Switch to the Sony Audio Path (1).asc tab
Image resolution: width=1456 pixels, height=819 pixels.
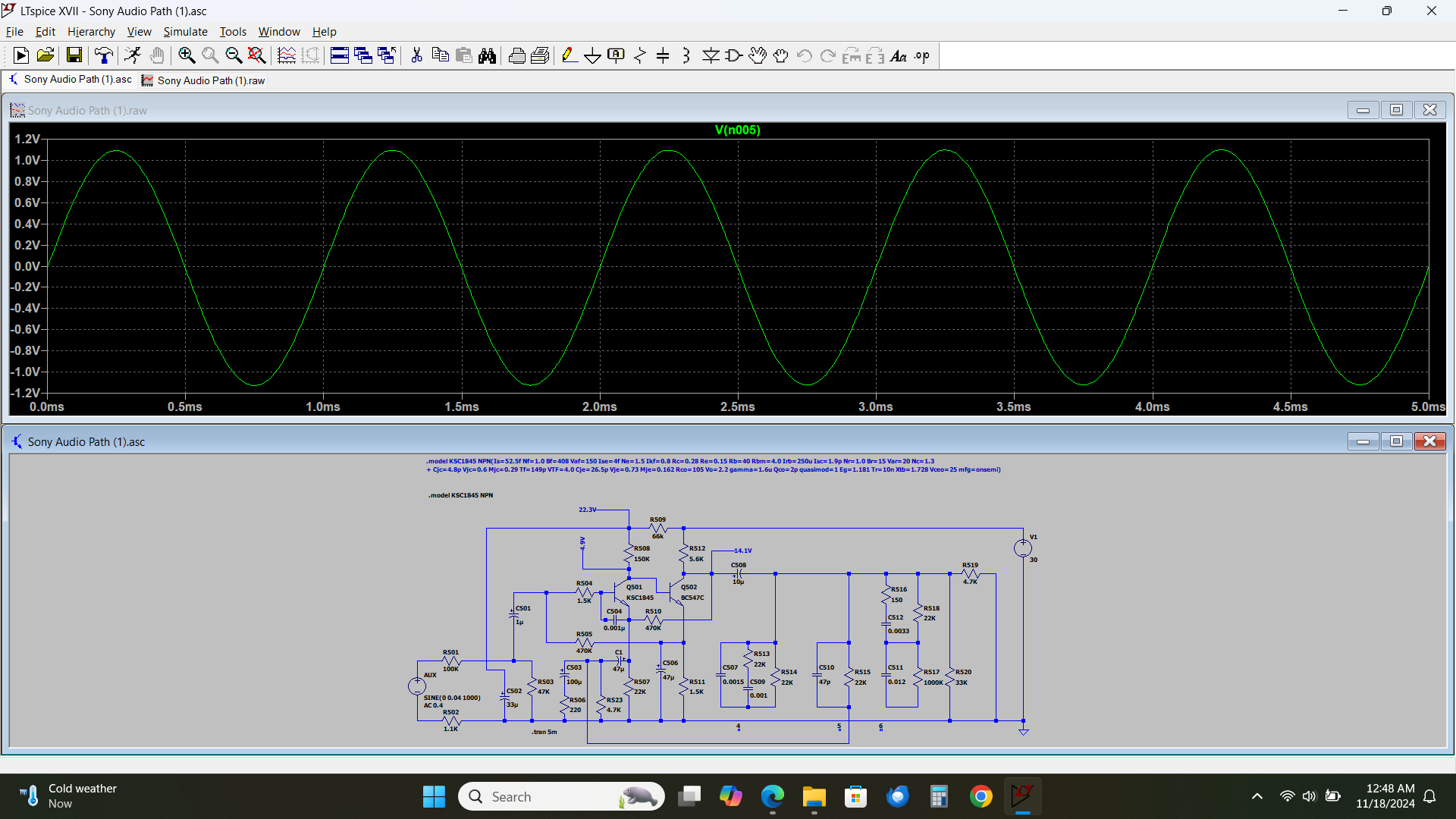70,80
